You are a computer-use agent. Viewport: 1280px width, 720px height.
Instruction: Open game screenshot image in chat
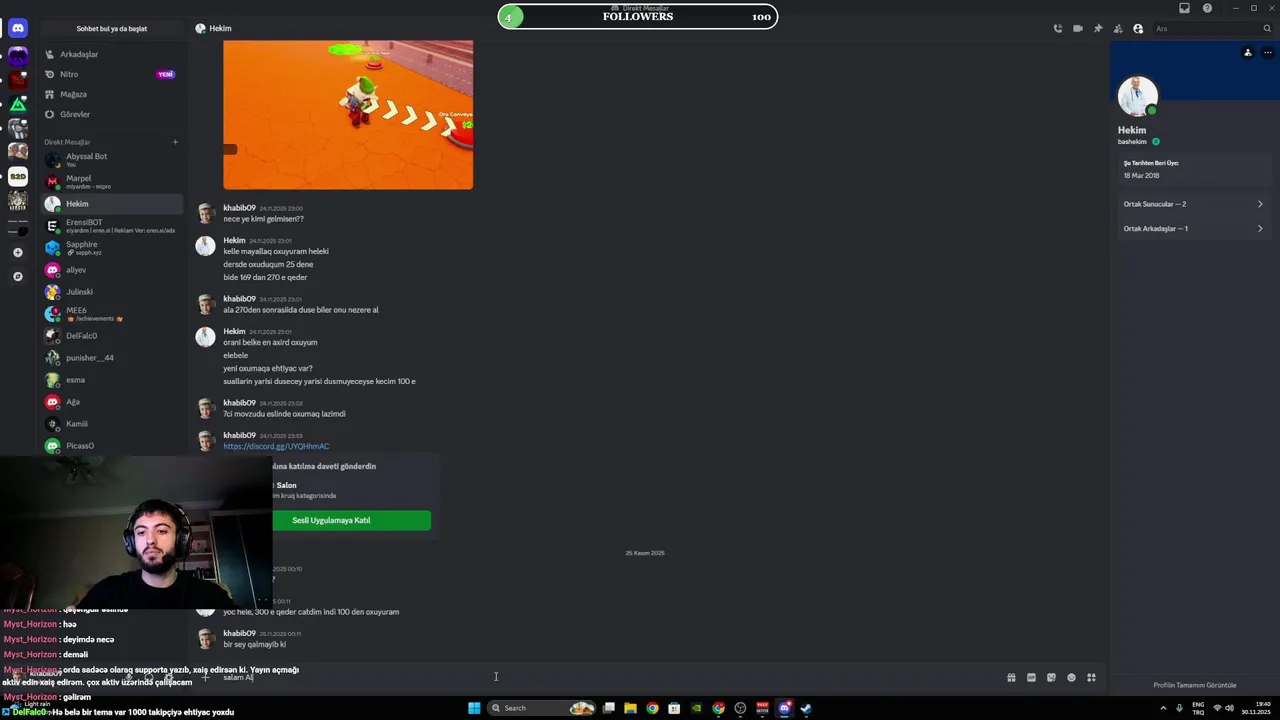[348, 114]
